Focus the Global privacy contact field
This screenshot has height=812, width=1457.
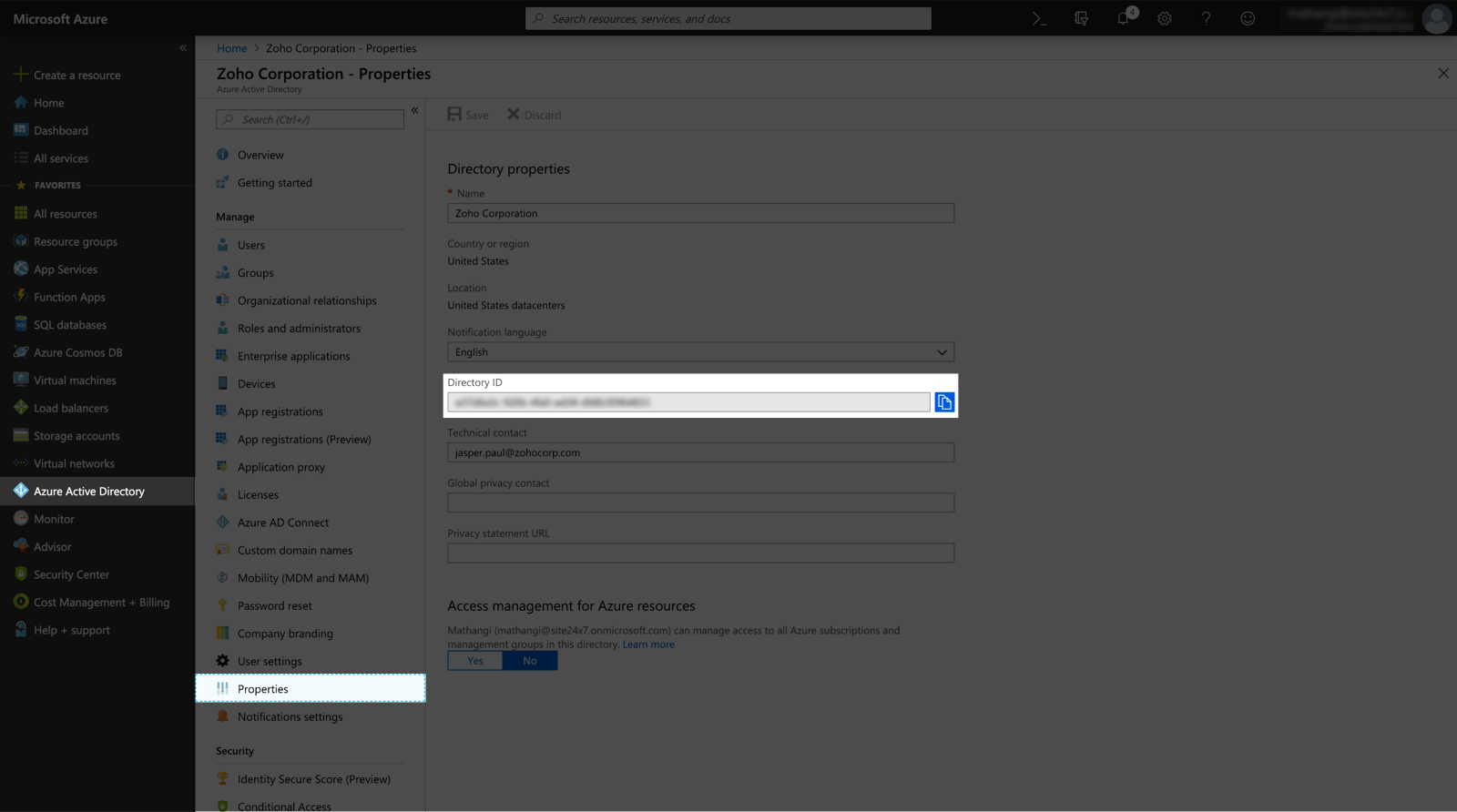[x=700, y=502]
